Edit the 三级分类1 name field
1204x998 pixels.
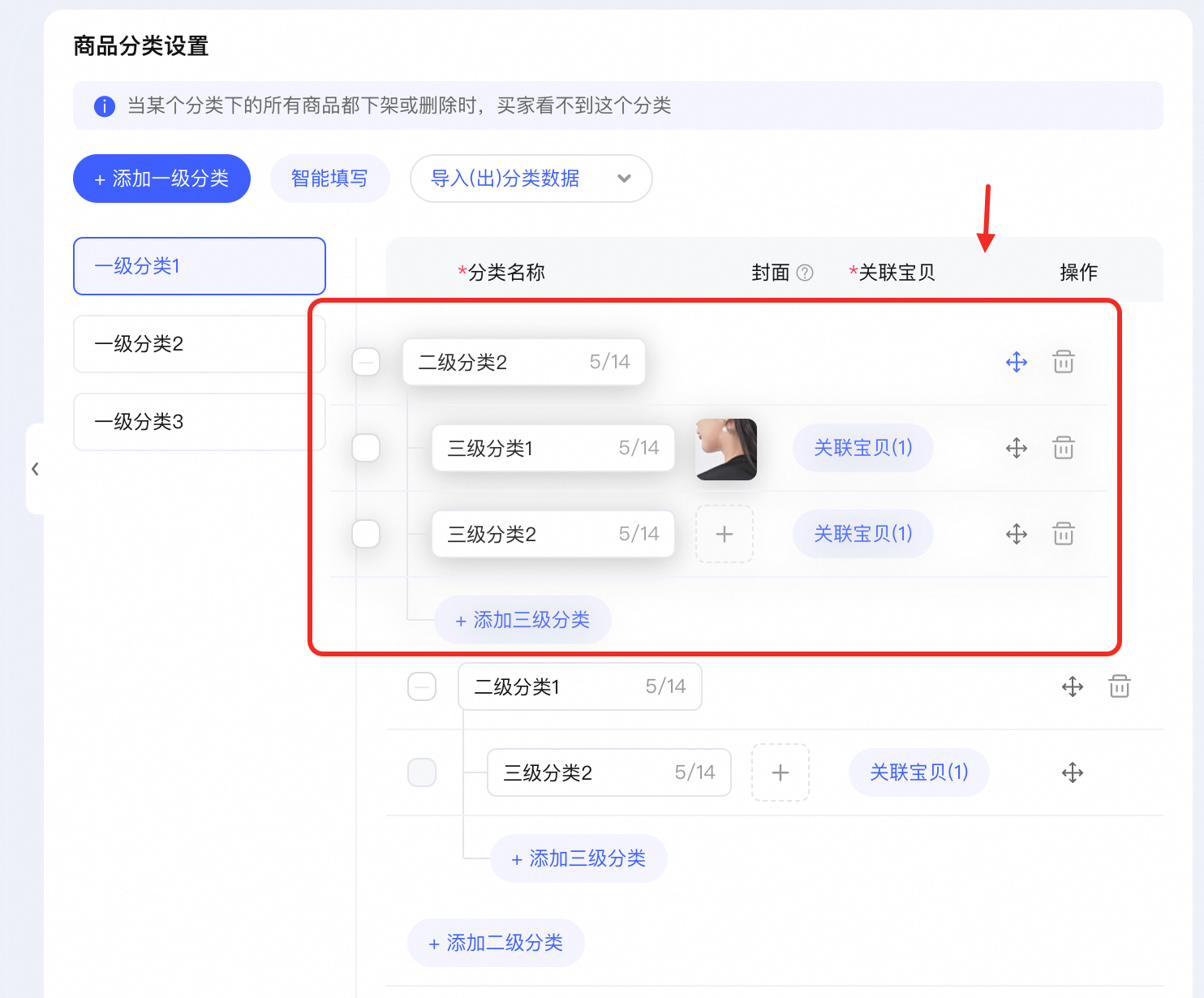553,448
